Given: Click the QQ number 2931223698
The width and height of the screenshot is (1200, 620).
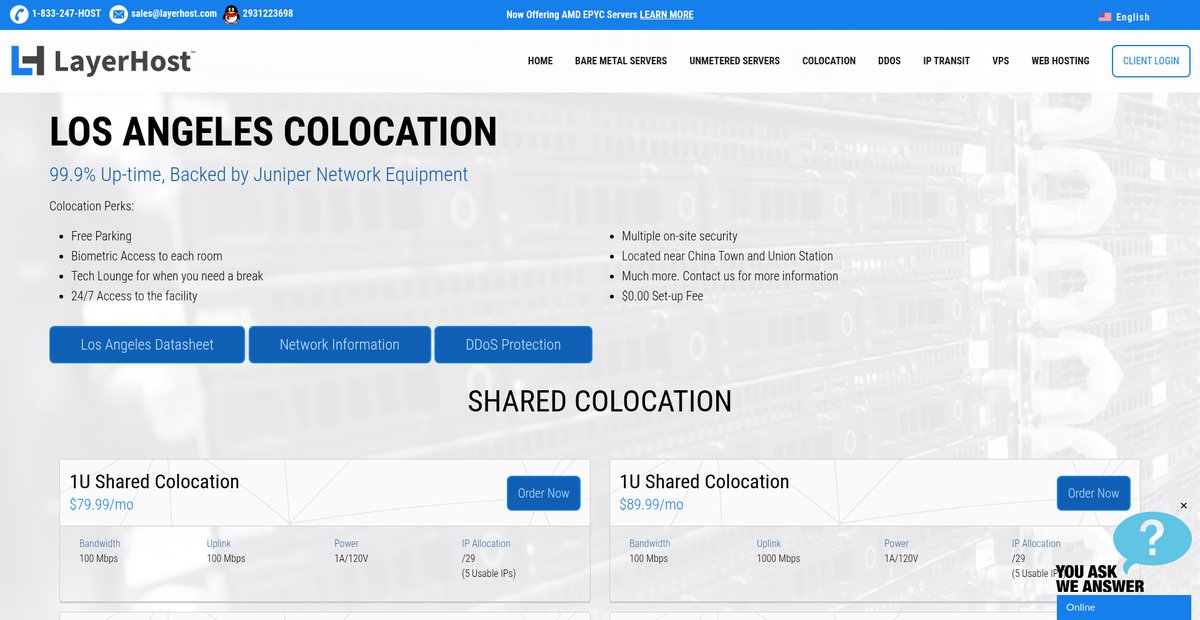Looking at the screenshot, I should 268,14.
